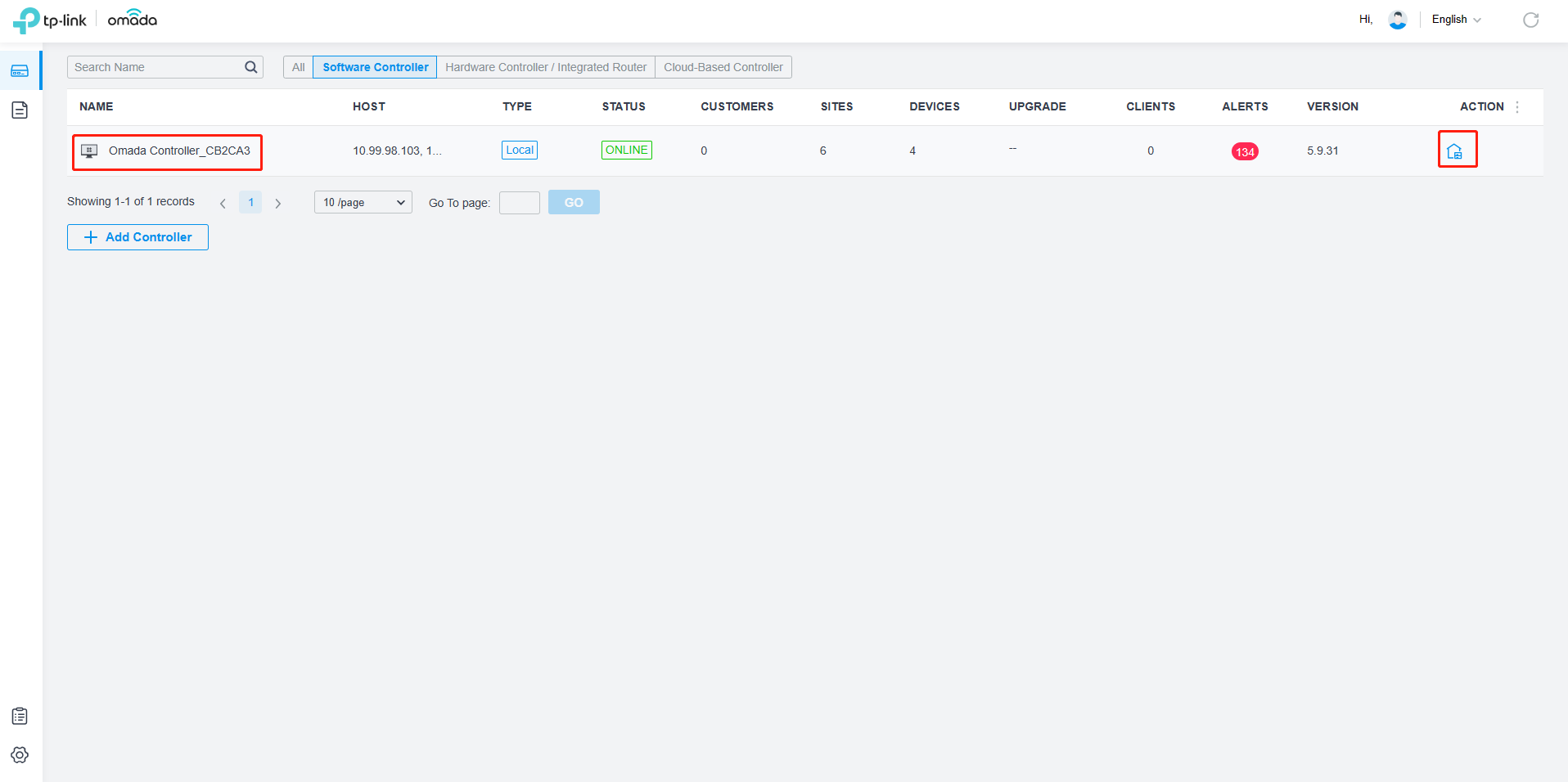Click the NAME column header

(x=97, y=107)
